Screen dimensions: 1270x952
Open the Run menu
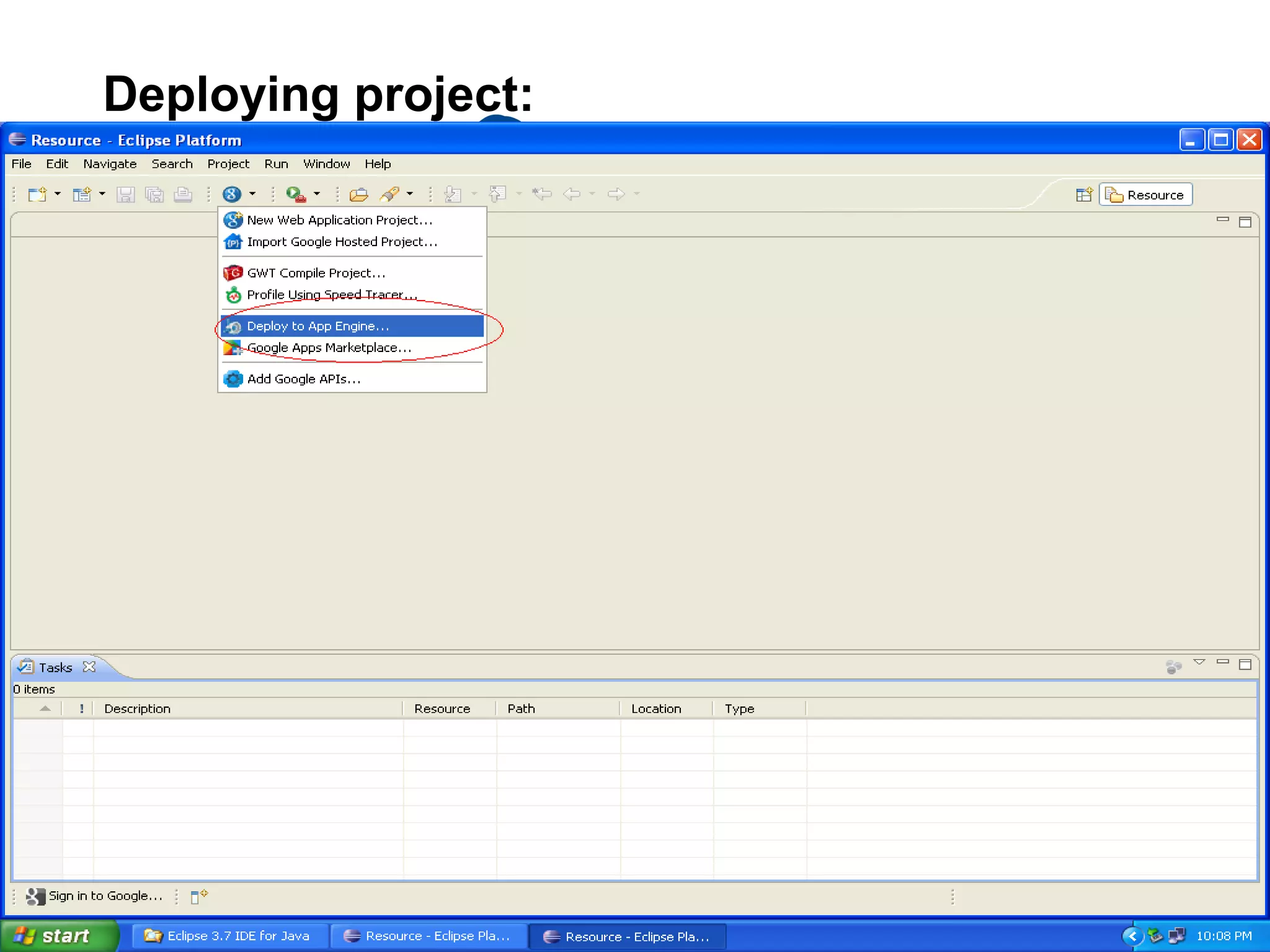point(276,164)
